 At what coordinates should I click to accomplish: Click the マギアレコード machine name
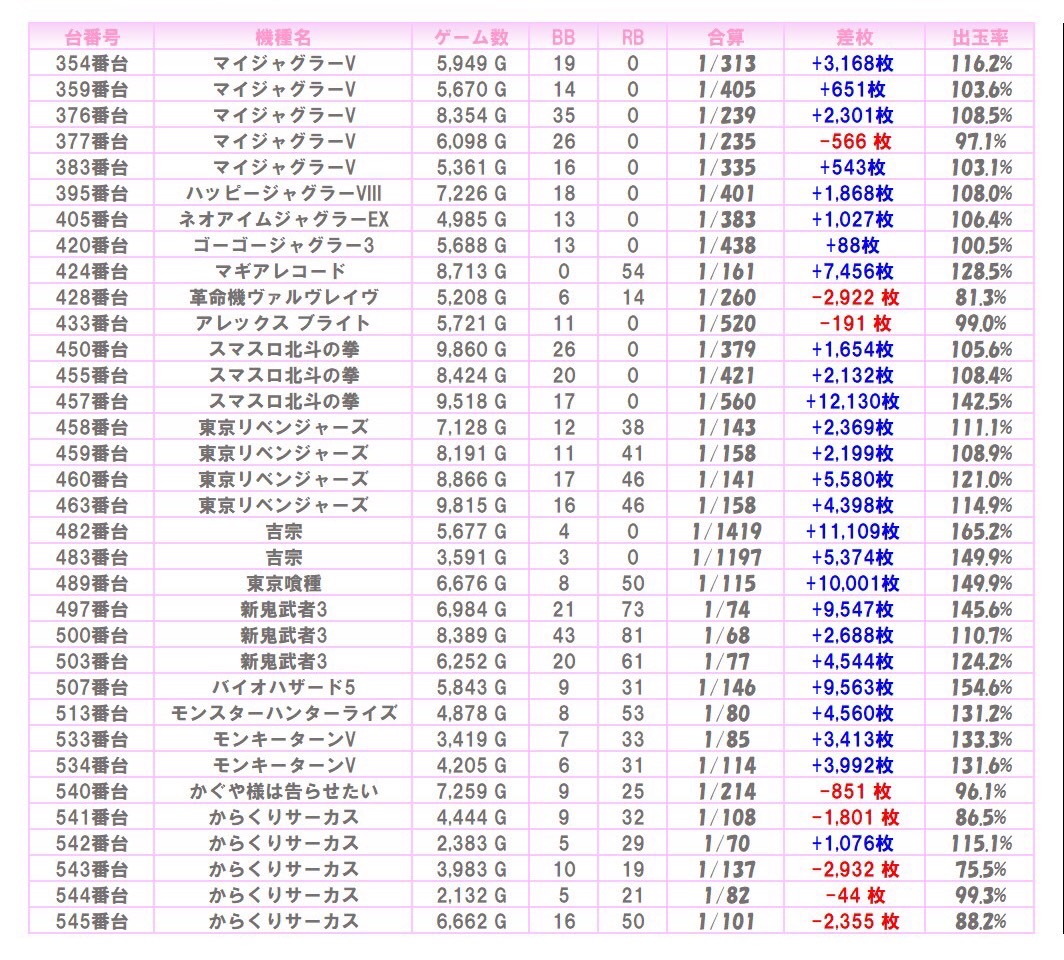(283, 271)
